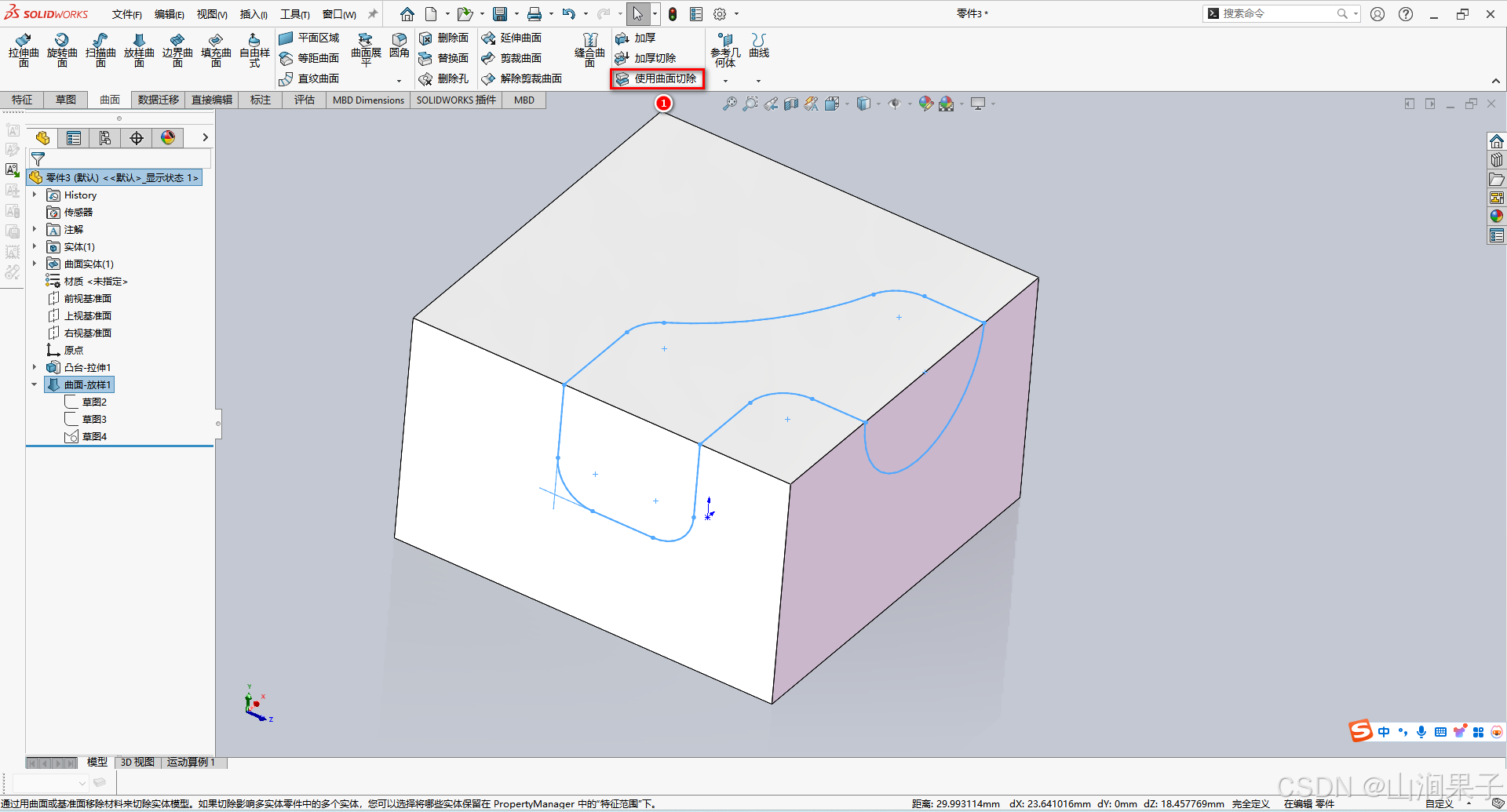1507x812 pixels.
Task: Click the 直纹曲面 ruled surface tool
Action: click(x=309, y=78)
